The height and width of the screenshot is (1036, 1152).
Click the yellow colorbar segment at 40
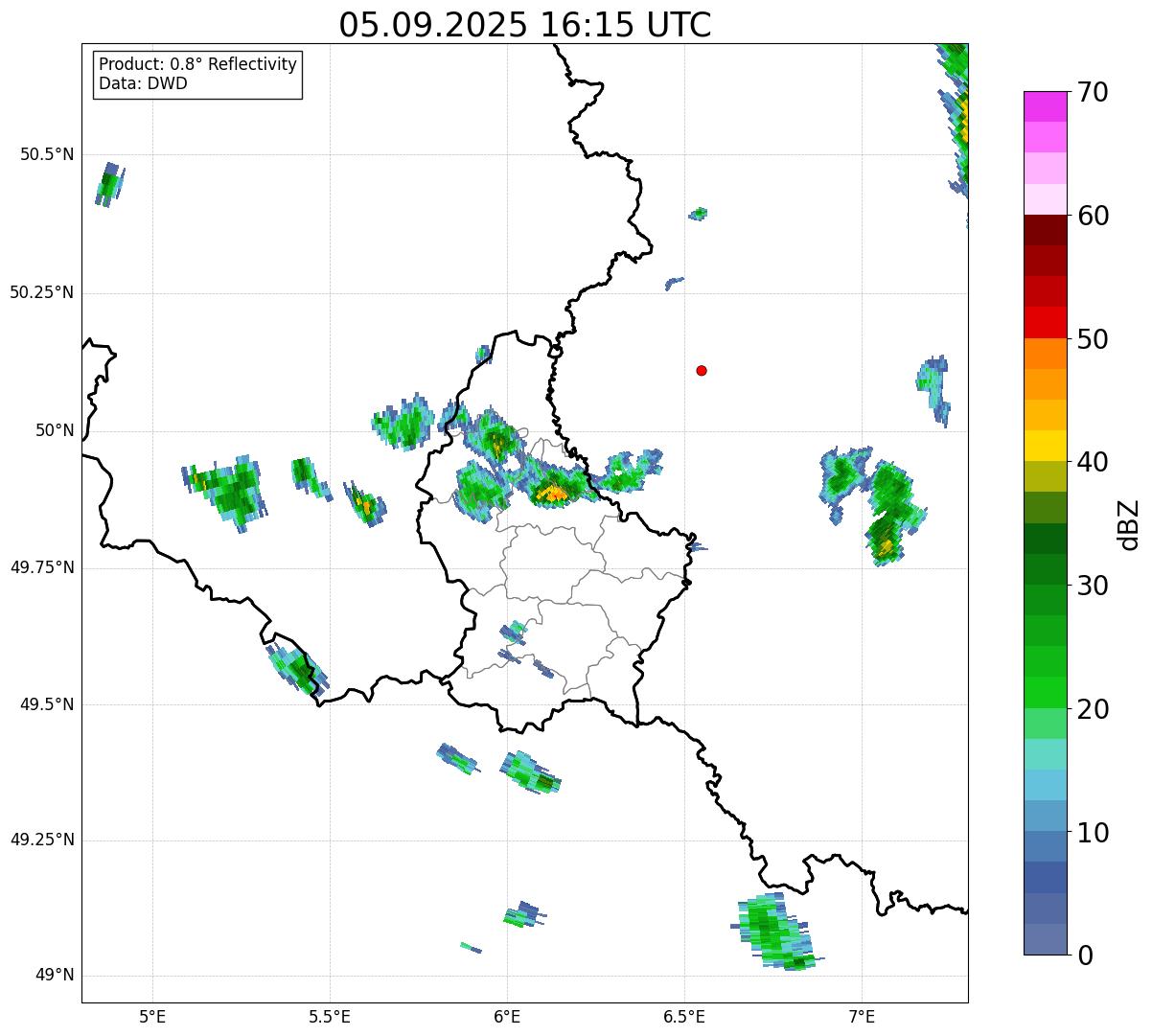tap(1045, 447)
